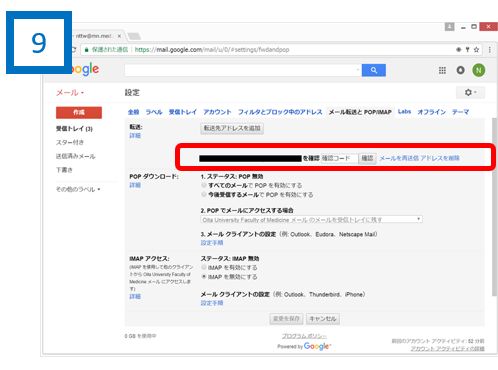Click the secure padlock icon in address bar
498x370 pixels.
(x=87, y=50)
